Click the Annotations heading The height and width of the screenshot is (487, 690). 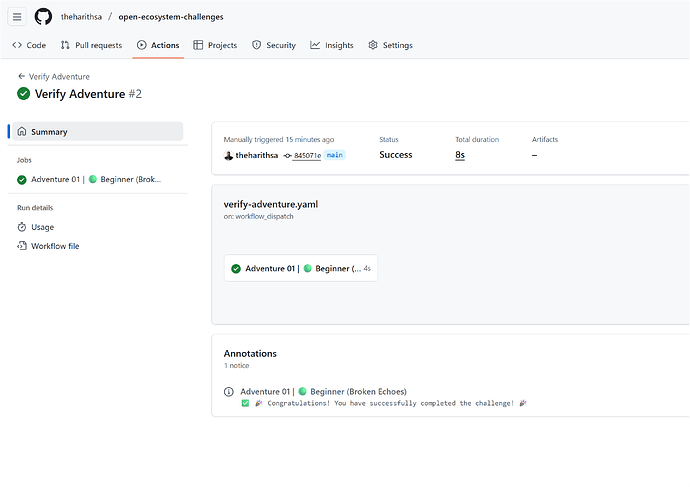[250, 354]
